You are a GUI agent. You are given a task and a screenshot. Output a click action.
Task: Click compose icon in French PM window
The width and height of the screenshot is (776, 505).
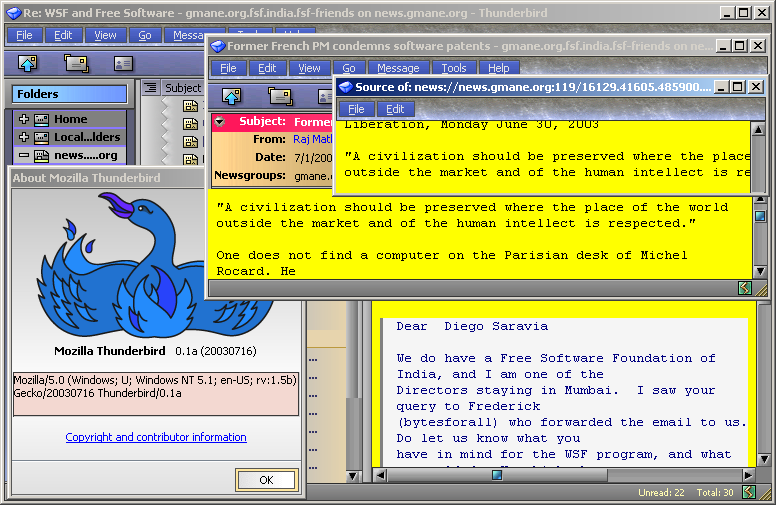(280, 96)
